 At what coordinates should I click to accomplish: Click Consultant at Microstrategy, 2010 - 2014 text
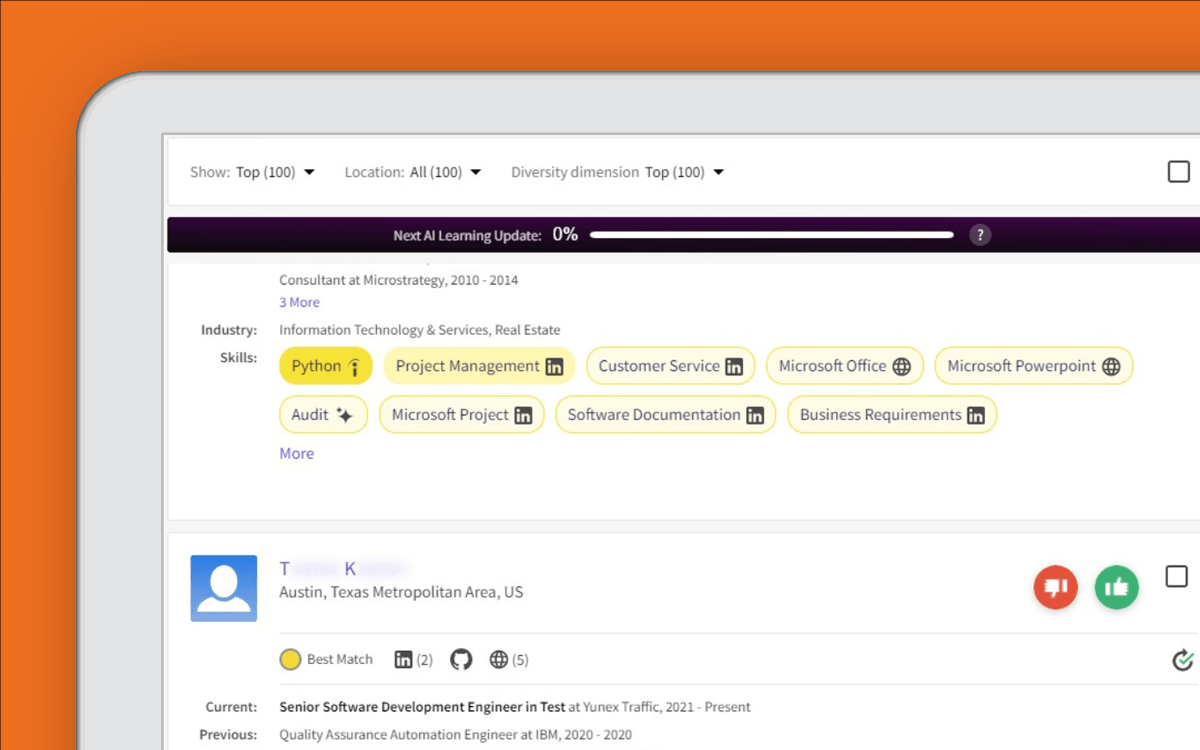[x=399, y=280]
